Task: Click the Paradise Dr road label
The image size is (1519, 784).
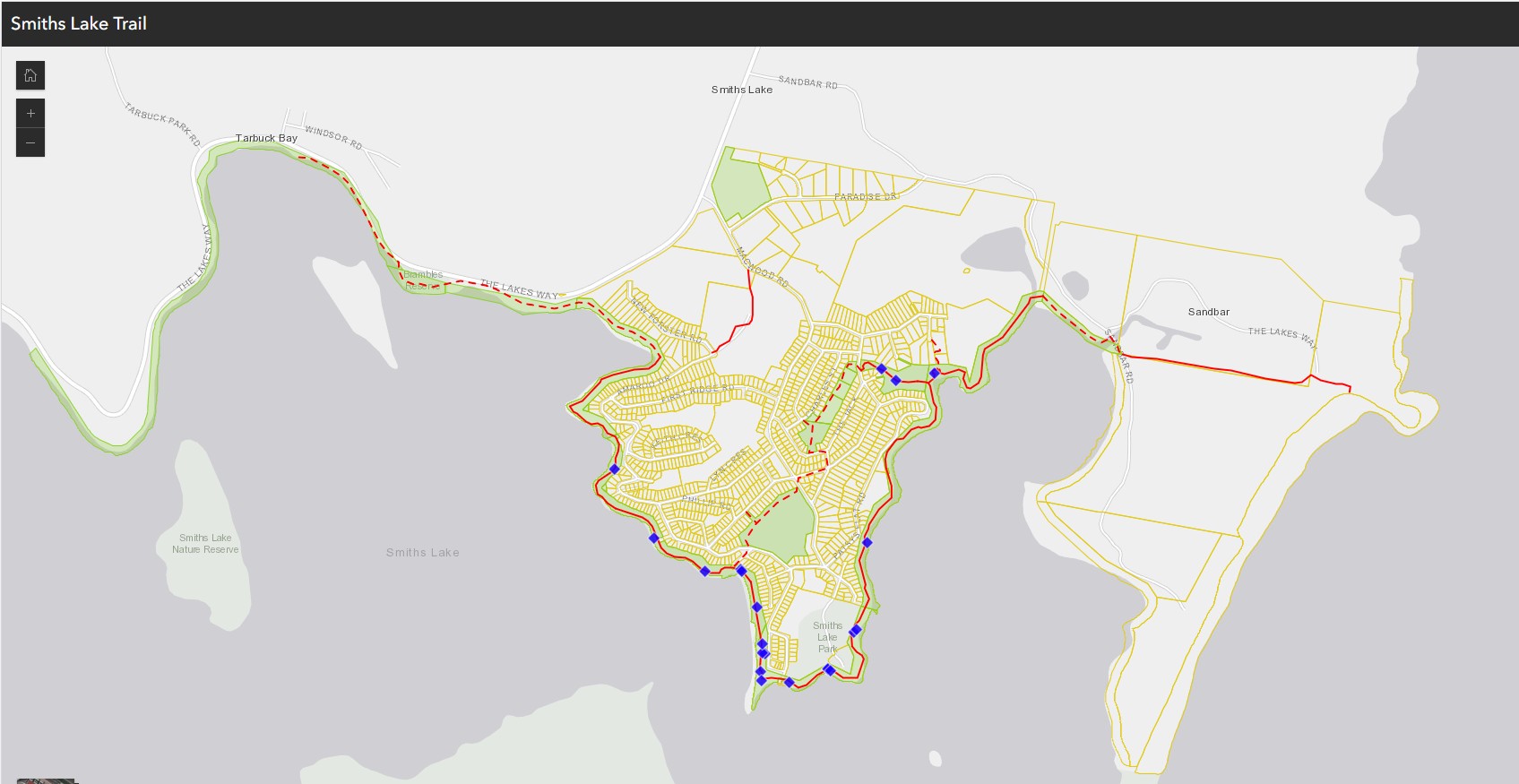Action: (x=865, y=196)
